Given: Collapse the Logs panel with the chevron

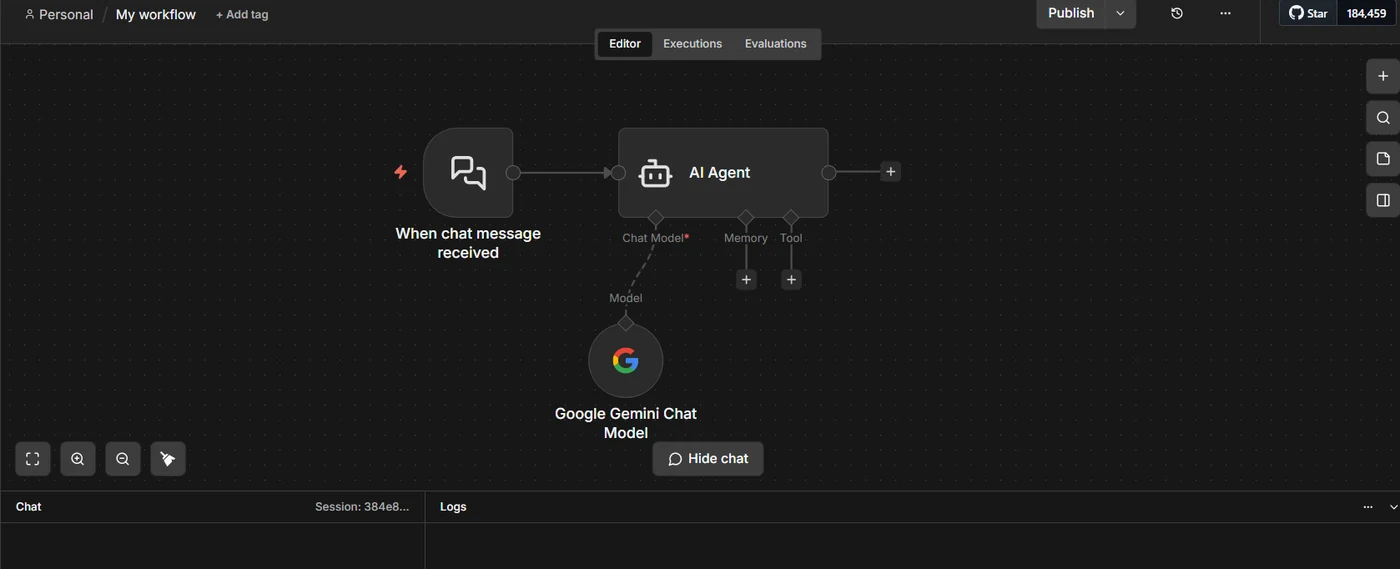Looking at the screenshot, I should coord(1393,507).
